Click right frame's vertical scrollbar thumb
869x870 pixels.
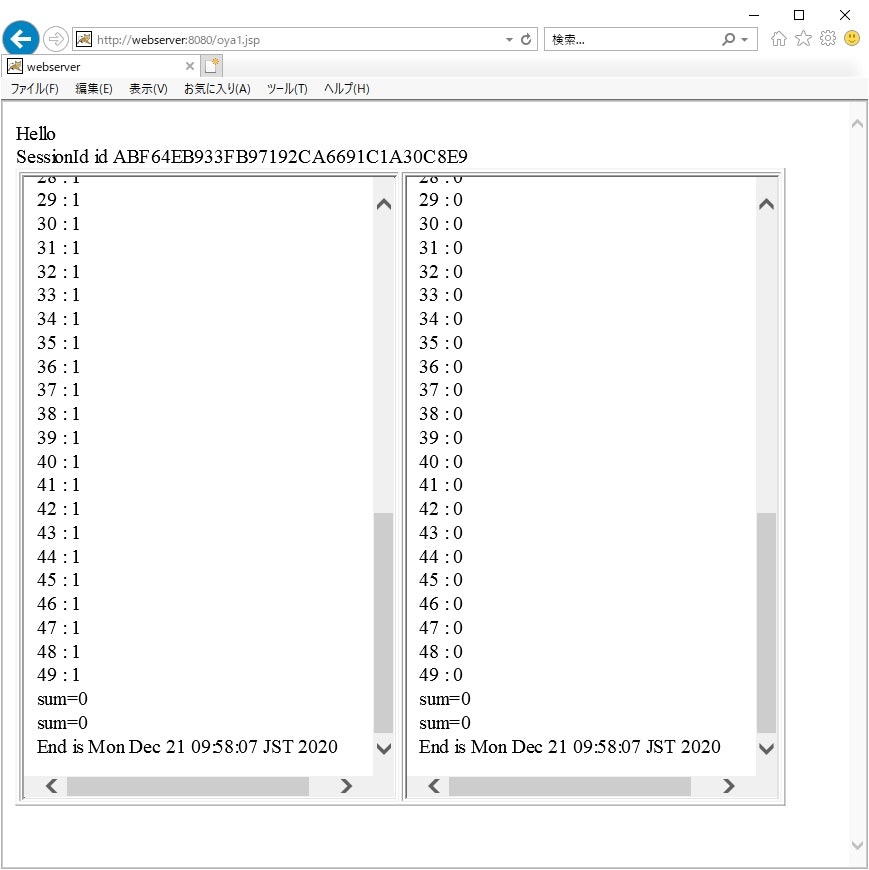pos(766,623)
